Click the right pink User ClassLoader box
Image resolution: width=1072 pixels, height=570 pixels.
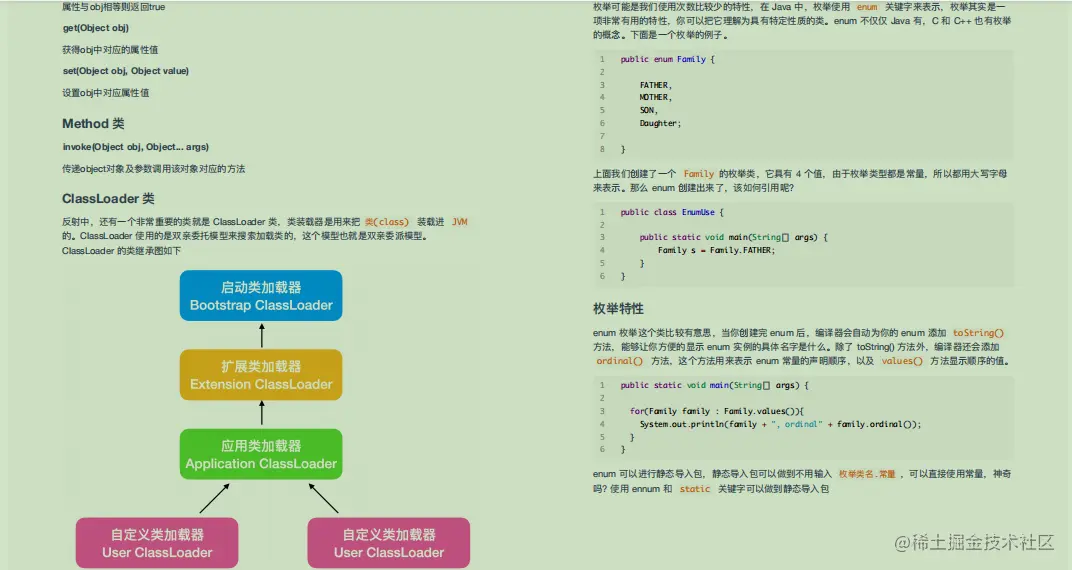[389, 543]
